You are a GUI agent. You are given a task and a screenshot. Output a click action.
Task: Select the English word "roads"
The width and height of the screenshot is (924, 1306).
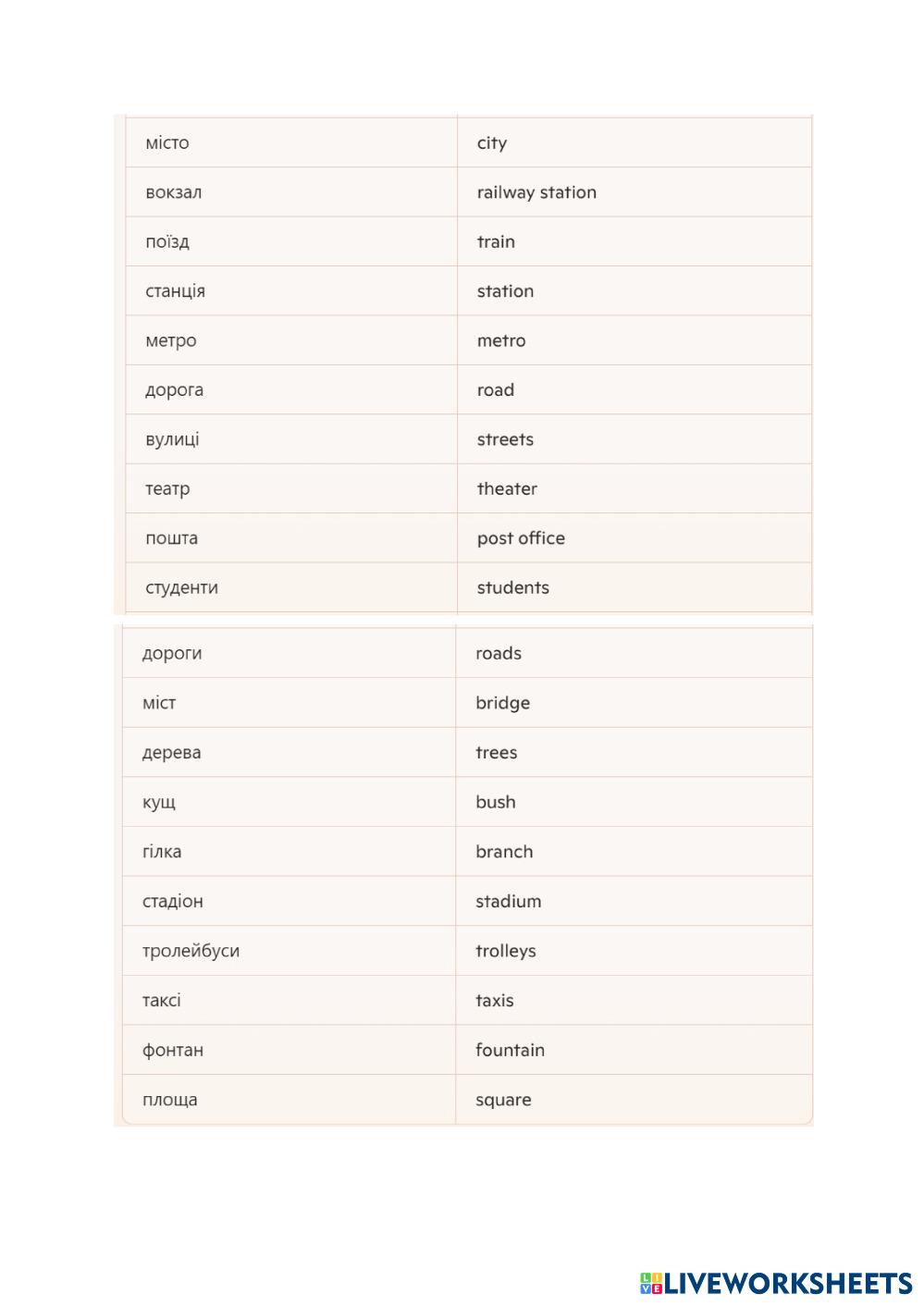click(499, 654)
